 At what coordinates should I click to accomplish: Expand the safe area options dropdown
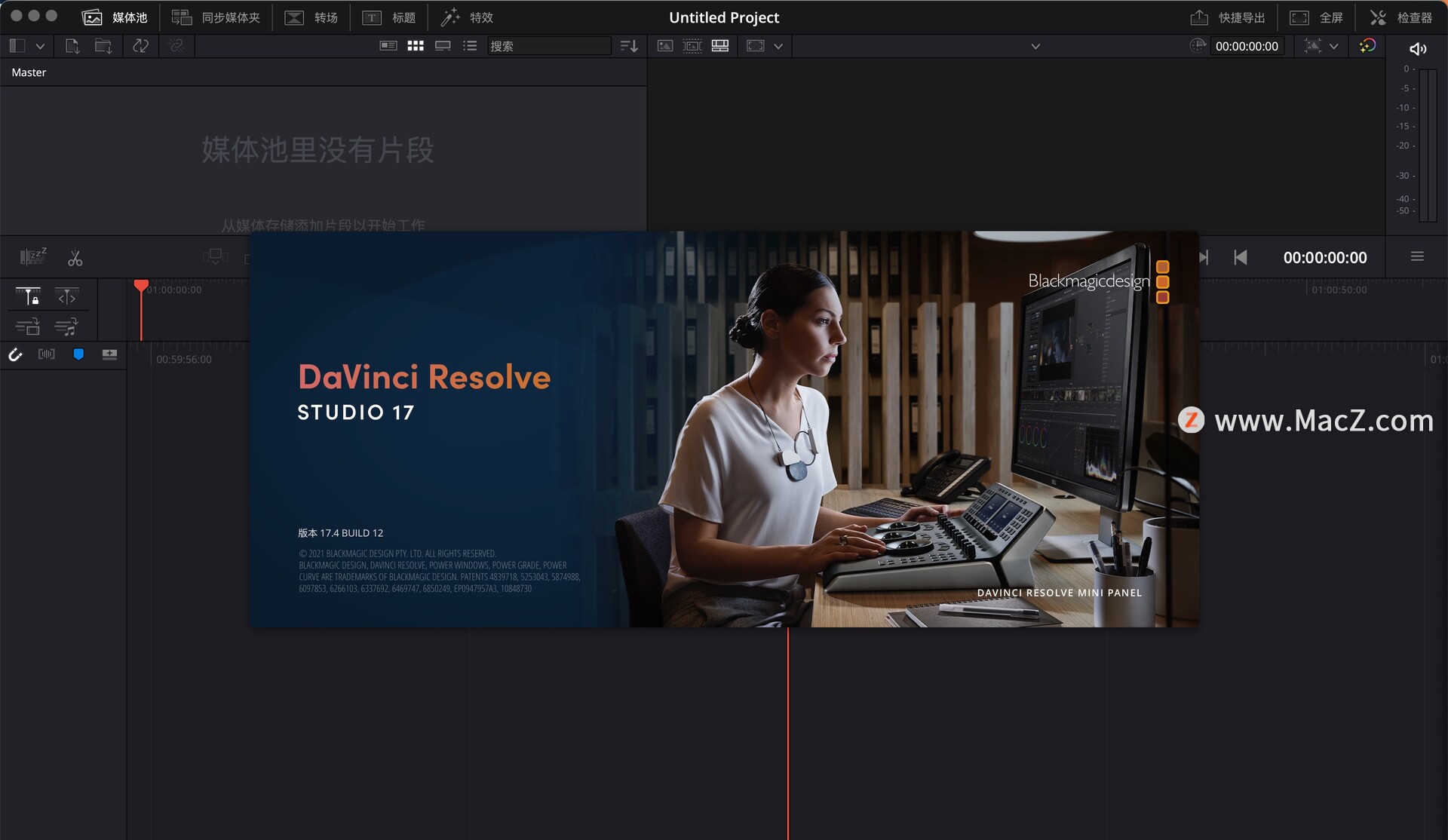click(x=1333, y=46)
